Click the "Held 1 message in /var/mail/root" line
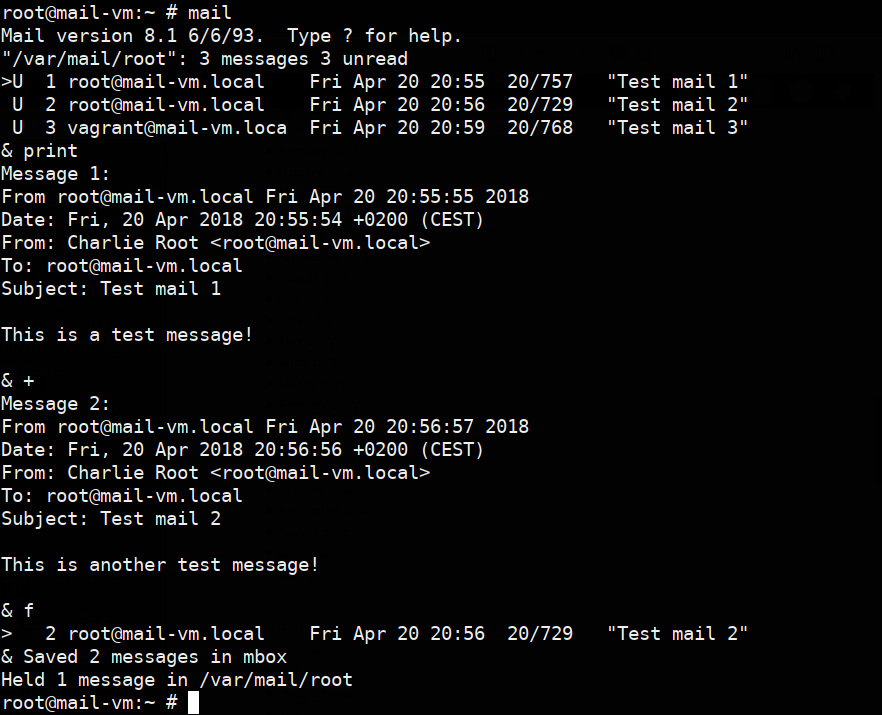This screenshot has height=715, width=882. click(177, 680)
